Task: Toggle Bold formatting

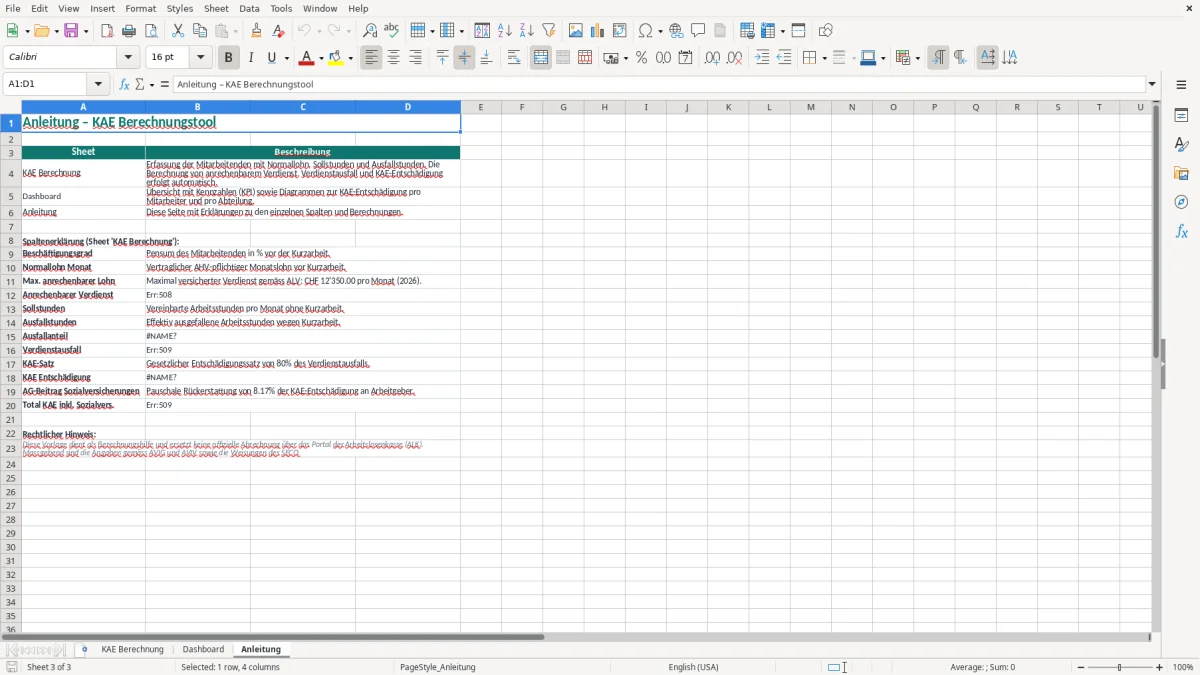Action: click(x=228, y=58)
